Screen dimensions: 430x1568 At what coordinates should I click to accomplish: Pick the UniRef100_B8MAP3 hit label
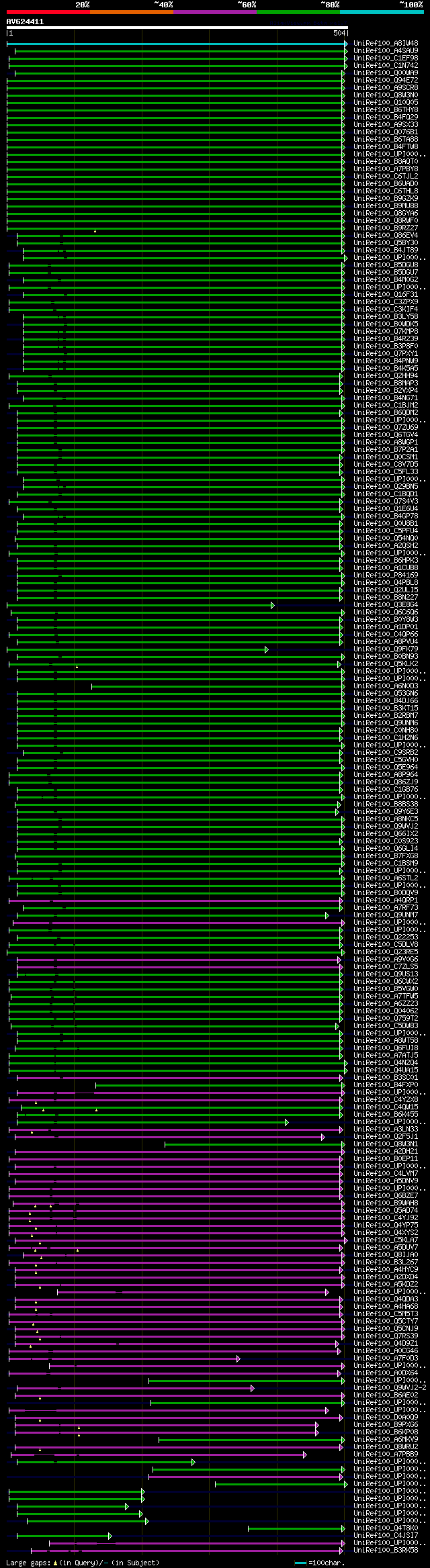pyautogui.click(x=386, y=383)
